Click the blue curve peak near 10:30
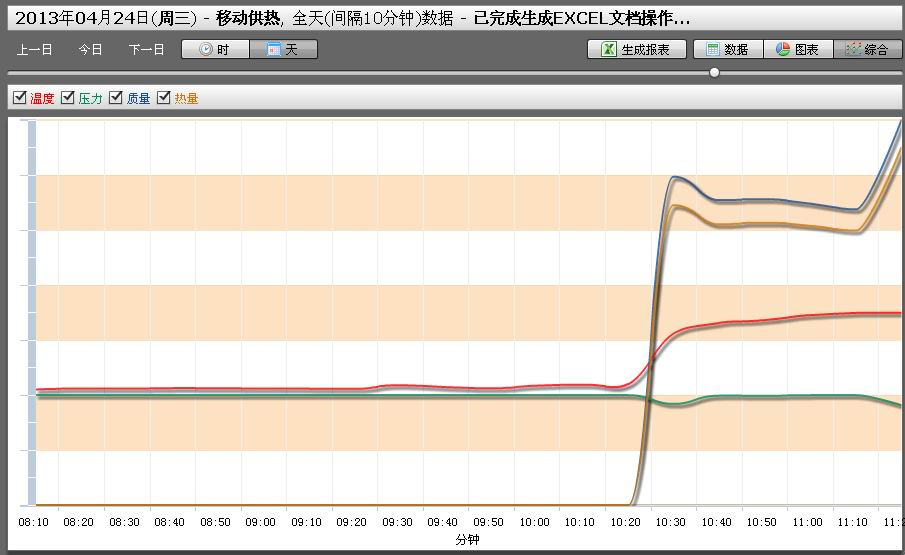This screenshot has height=555, width=905. click(x=677, y=177)
